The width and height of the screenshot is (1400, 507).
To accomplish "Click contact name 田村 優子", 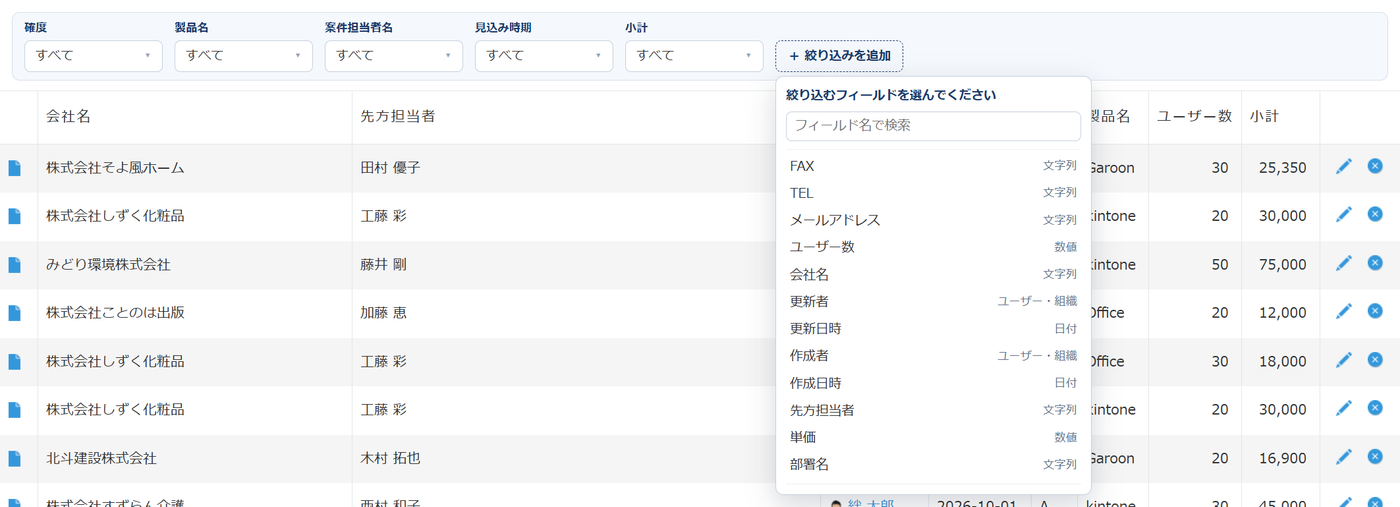I will tap(390, 168).
